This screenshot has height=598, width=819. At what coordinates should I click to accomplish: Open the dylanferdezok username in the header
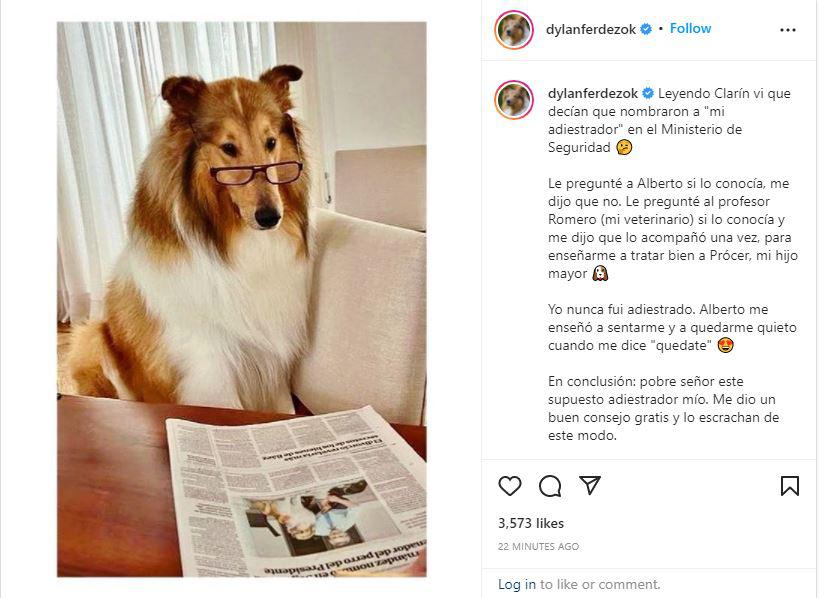[591, 29]
